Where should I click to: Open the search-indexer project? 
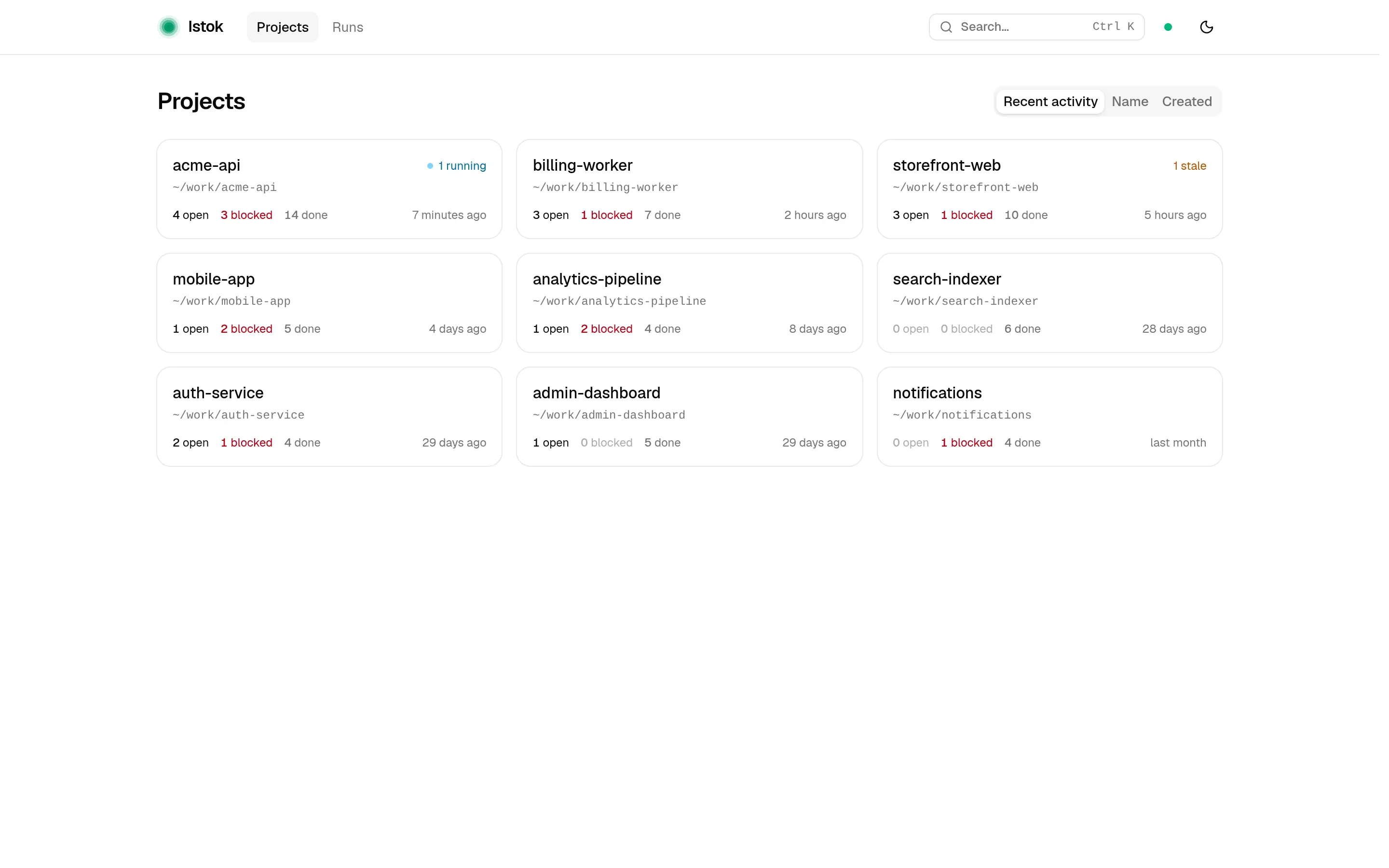(1049, 302)
